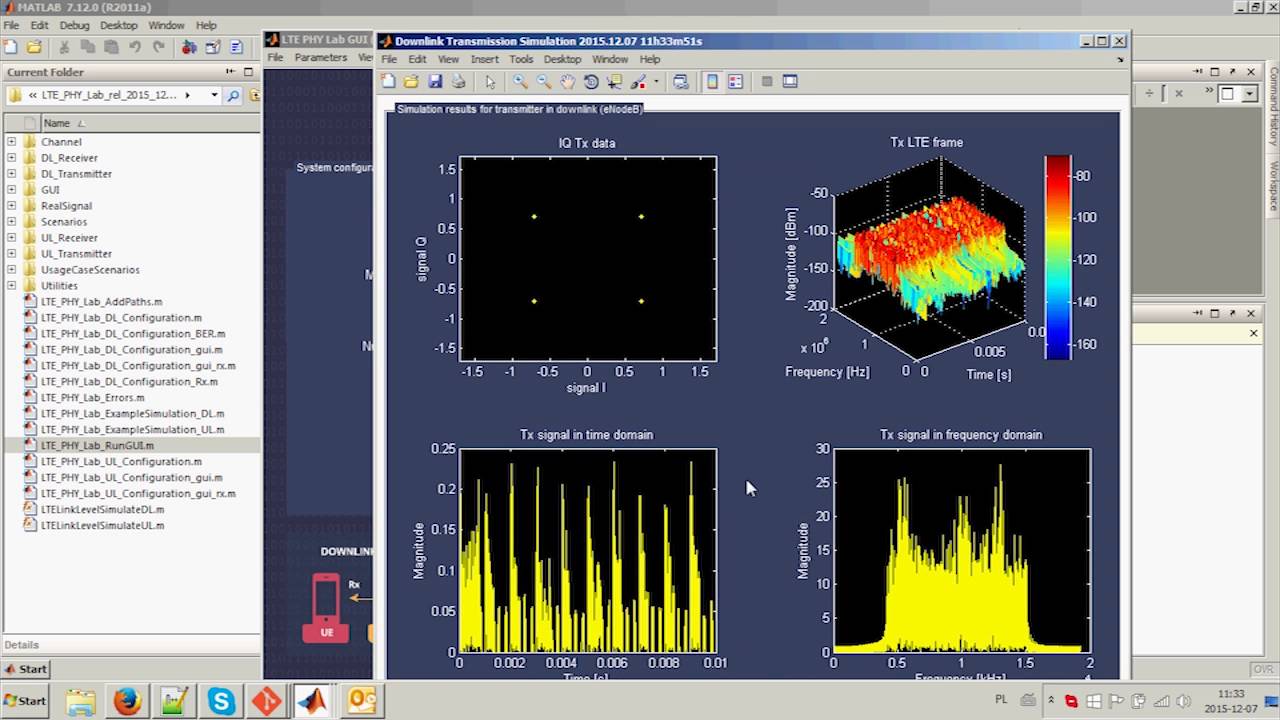Open file explorer from the taskbar
The image size is (1280, 720).
pos(80,701)
